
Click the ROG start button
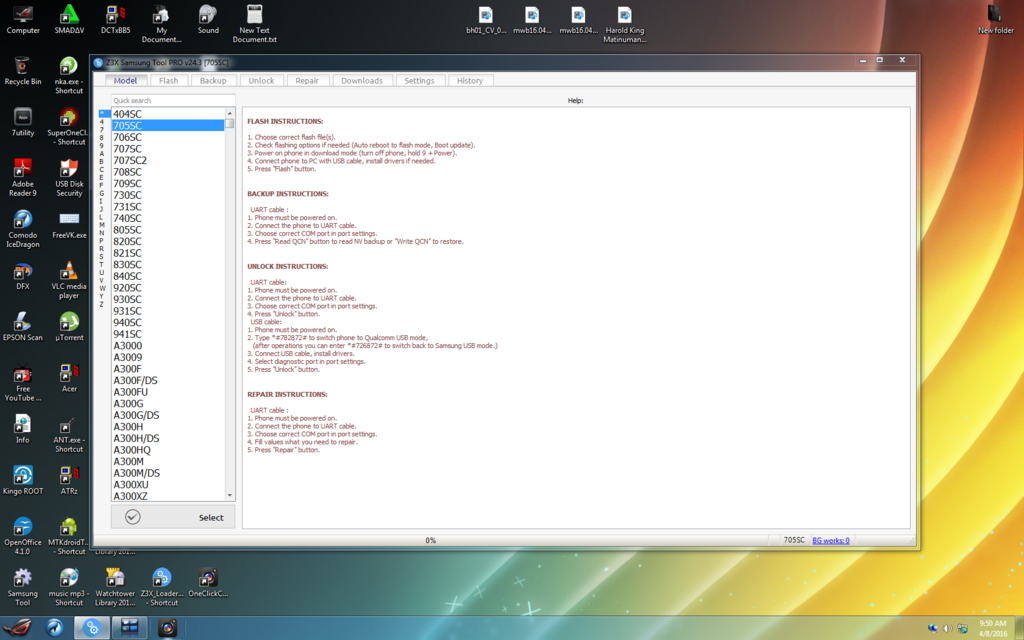[x=19, y=627]
